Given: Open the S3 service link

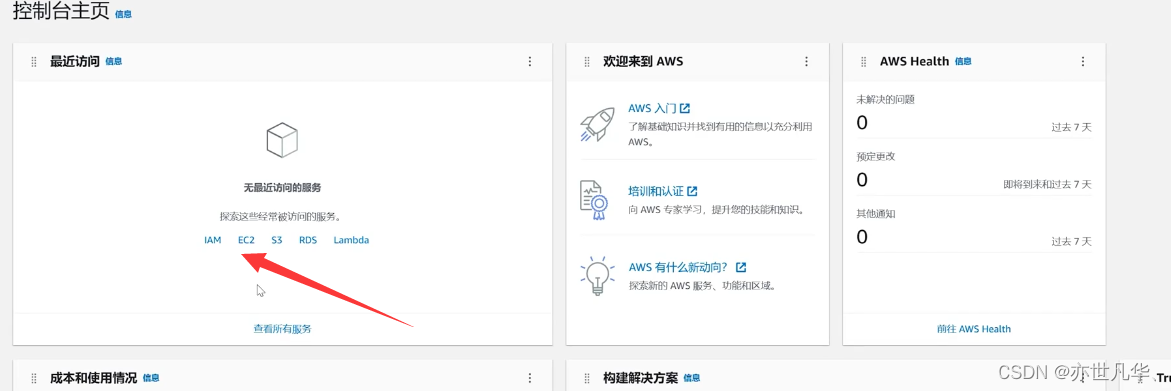Looking at the screenshot, I should click(x=277, y=240).
